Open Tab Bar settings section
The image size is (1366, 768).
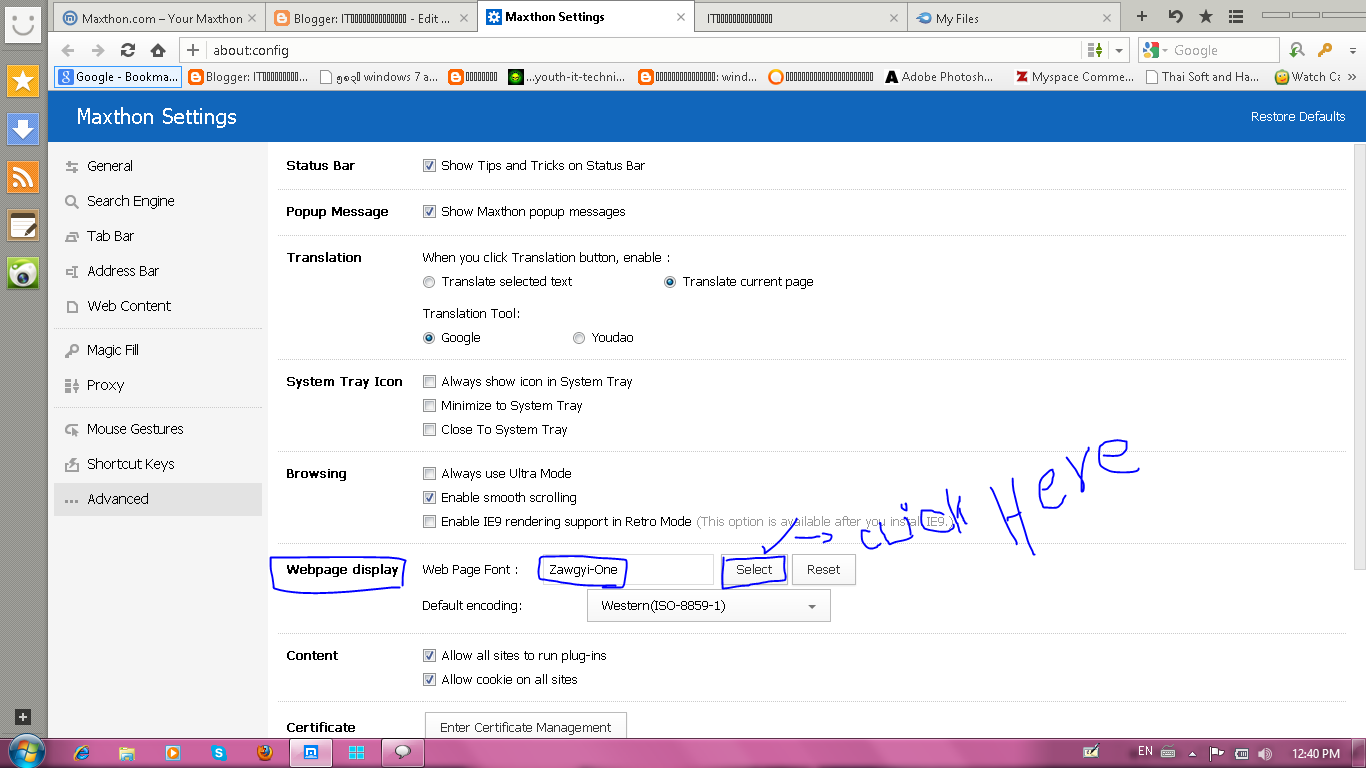click(x=158, y=236)
